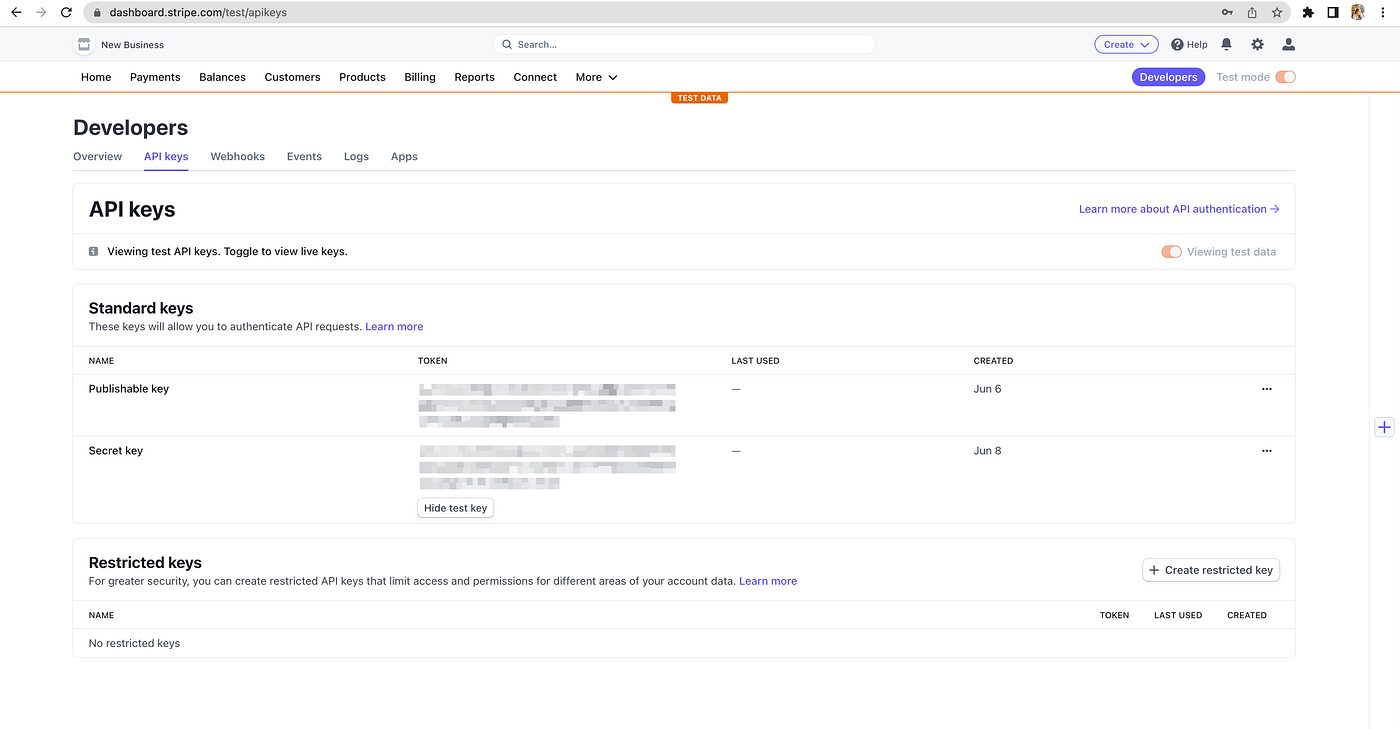Click Learn more link under Standard keys
This screenshot has width=1400, height=729.
point(394,327)
